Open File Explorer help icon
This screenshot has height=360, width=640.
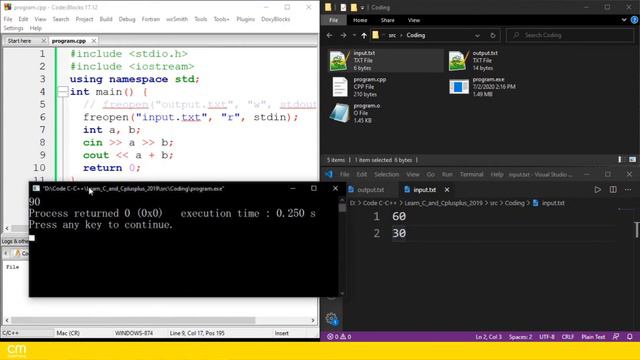pyautogui.click(x=635, y=20)
